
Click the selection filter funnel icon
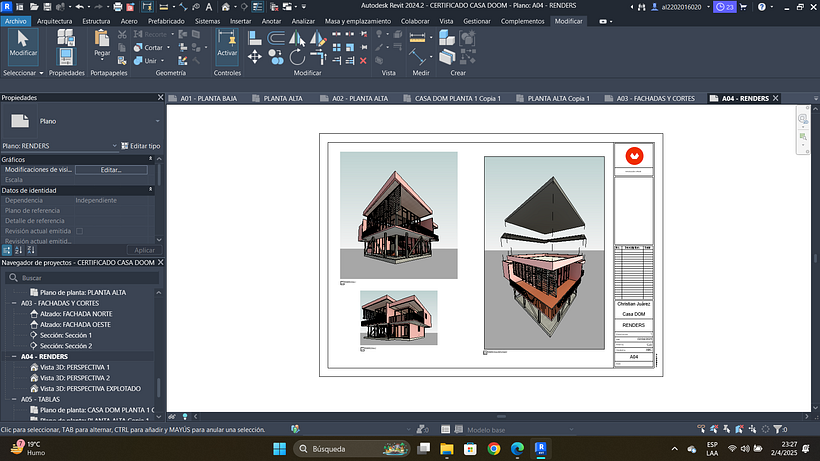(779, 429)
